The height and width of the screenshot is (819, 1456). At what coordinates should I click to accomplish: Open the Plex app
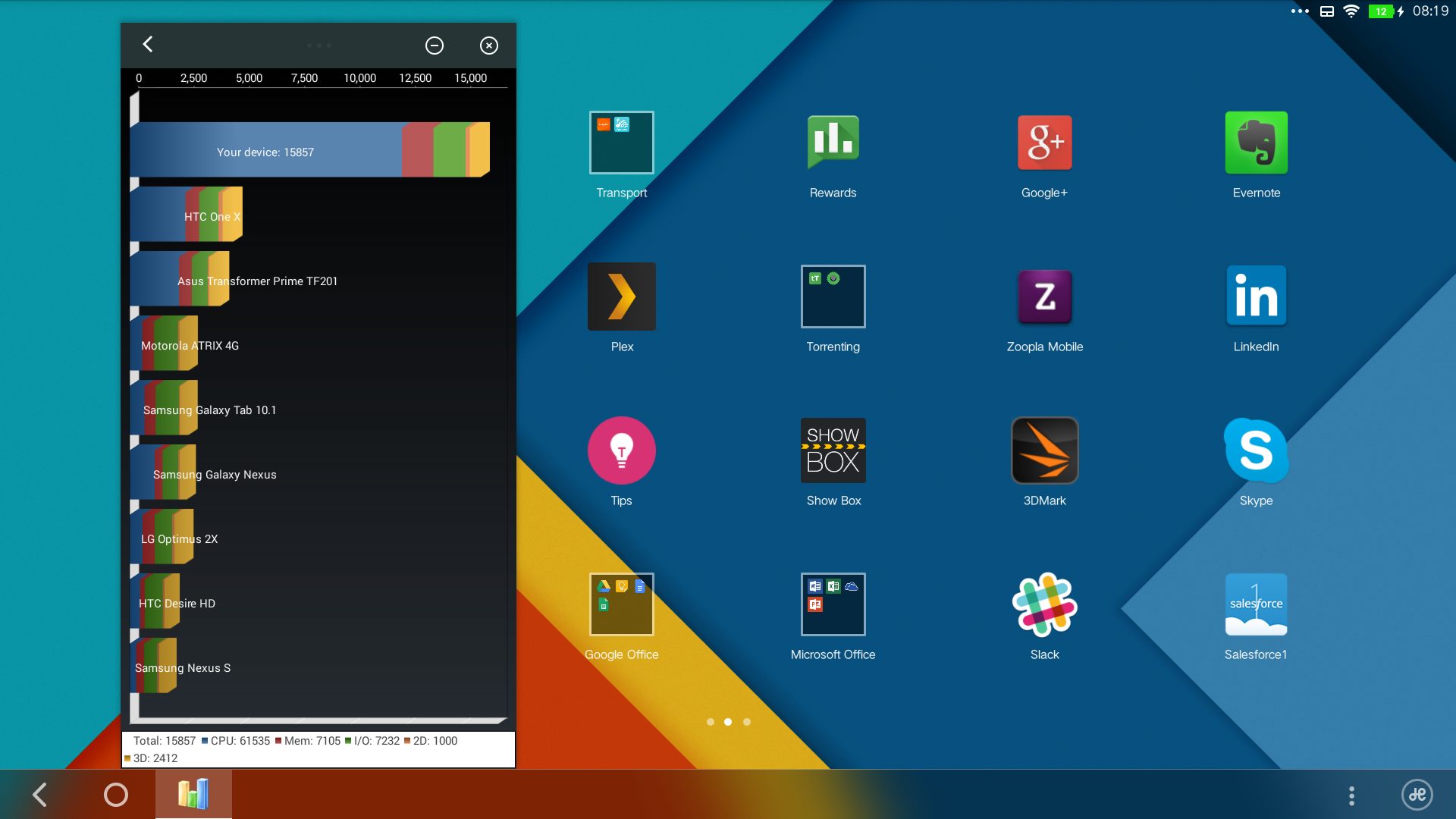(x=621, y=297)
